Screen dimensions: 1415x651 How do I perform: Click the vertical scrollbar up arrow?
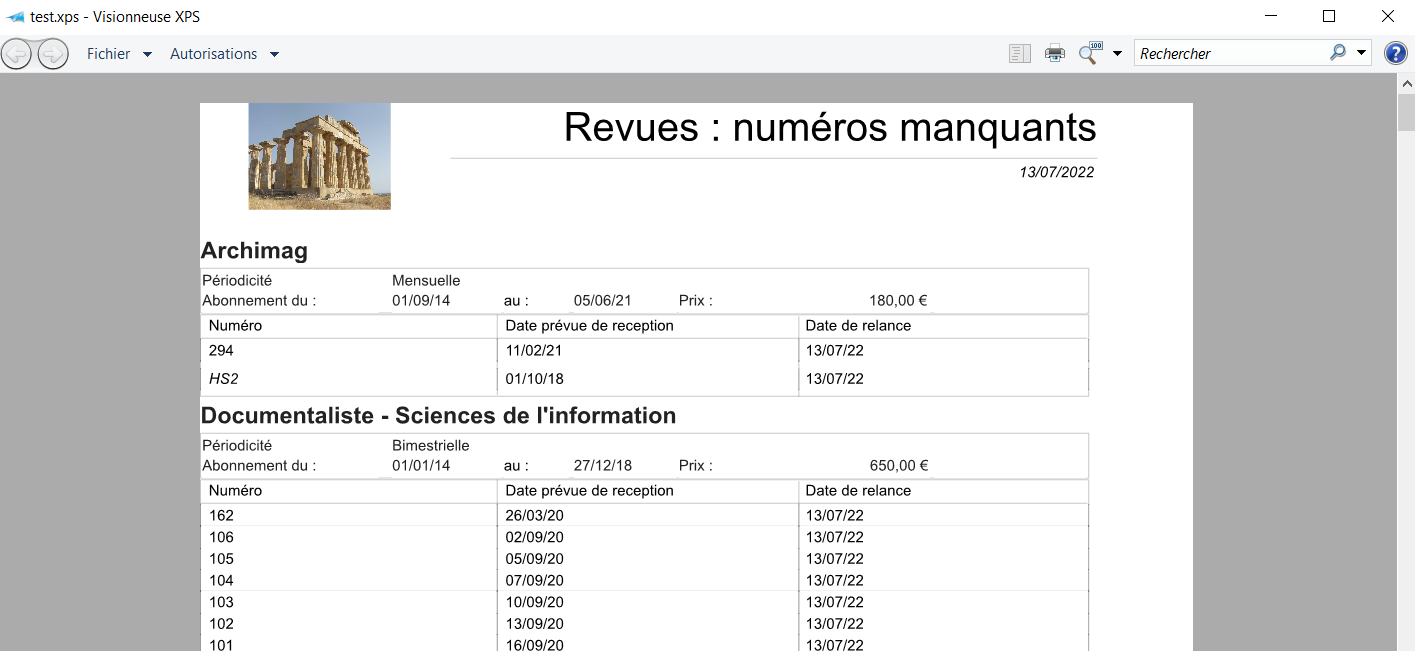pos(1406,83)
